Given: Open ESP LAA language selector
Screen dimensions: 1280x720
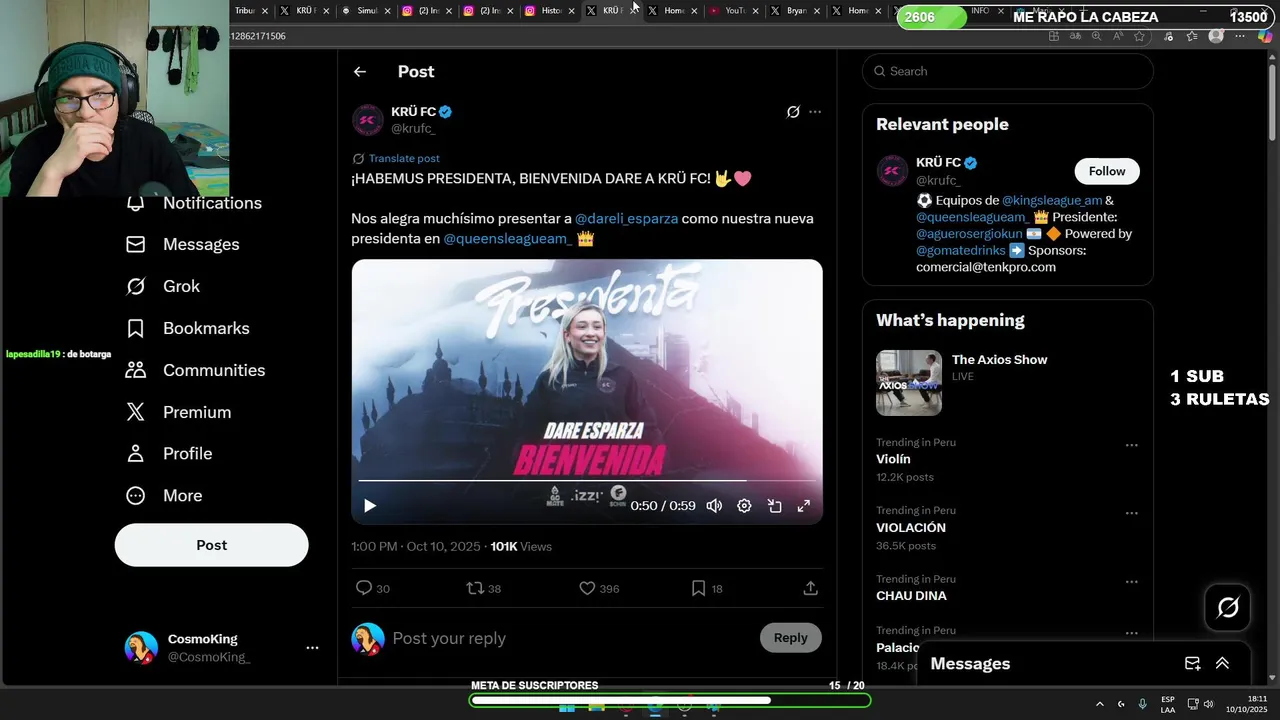Looking at the screenshot, I should [x=1168, y=704].
